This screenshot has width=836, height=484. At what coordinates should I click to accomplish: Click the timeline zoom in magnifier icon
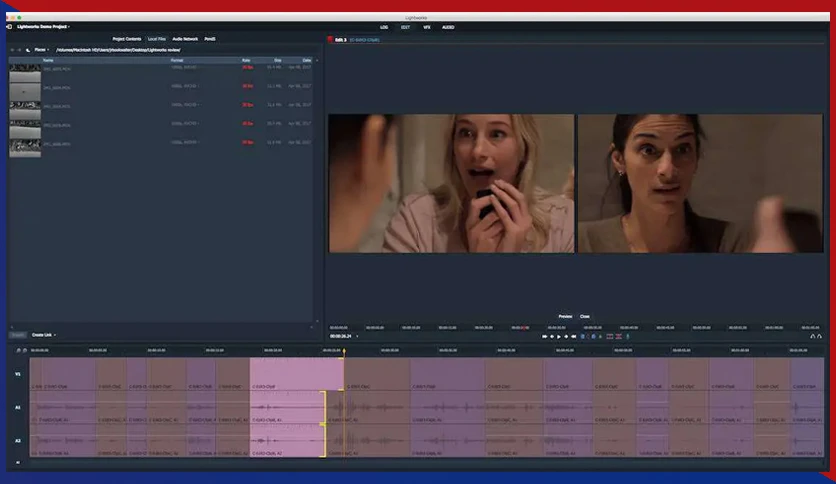click(x=25, y=350)
